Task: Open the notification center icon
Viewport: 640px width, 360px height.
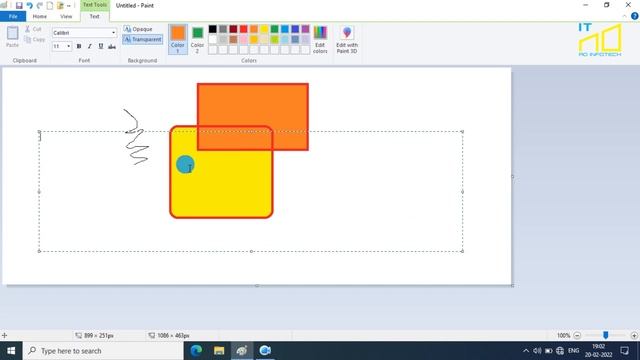Action: coord(624,351)
